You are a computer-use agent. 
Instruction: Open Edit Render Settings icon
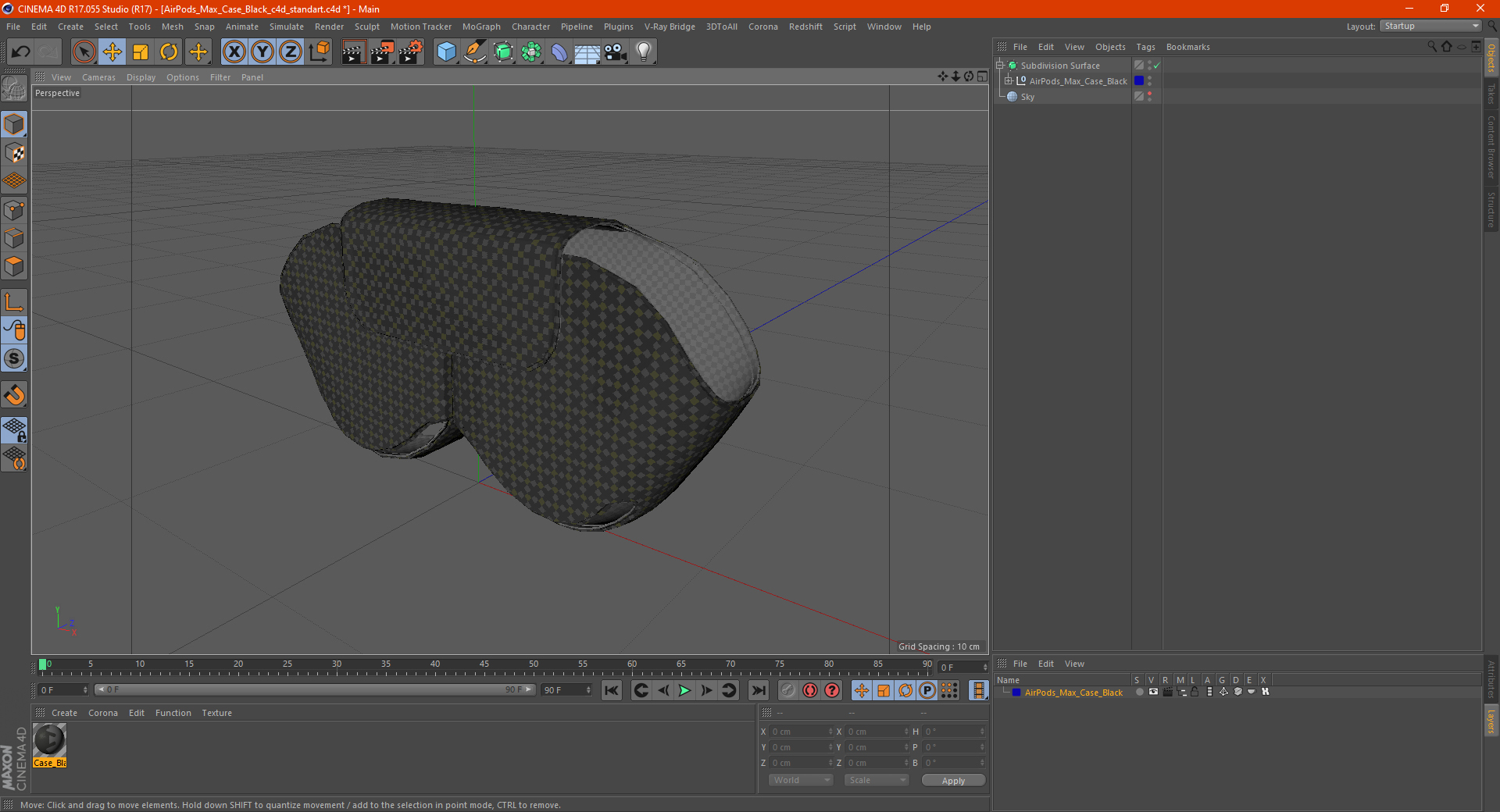pos(411,52)
